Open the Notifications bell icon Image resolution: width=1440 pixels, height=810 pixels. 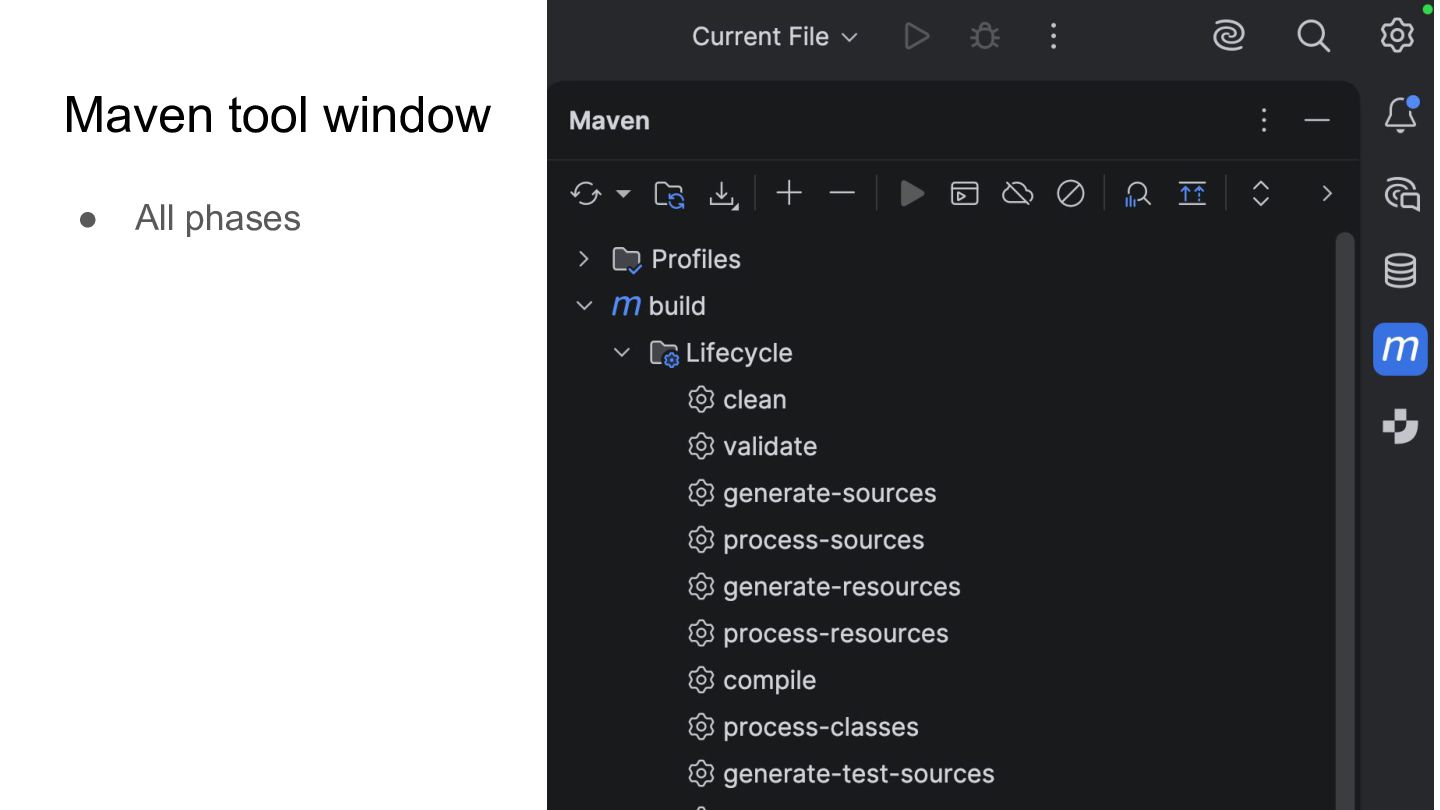coord(1400,116)
